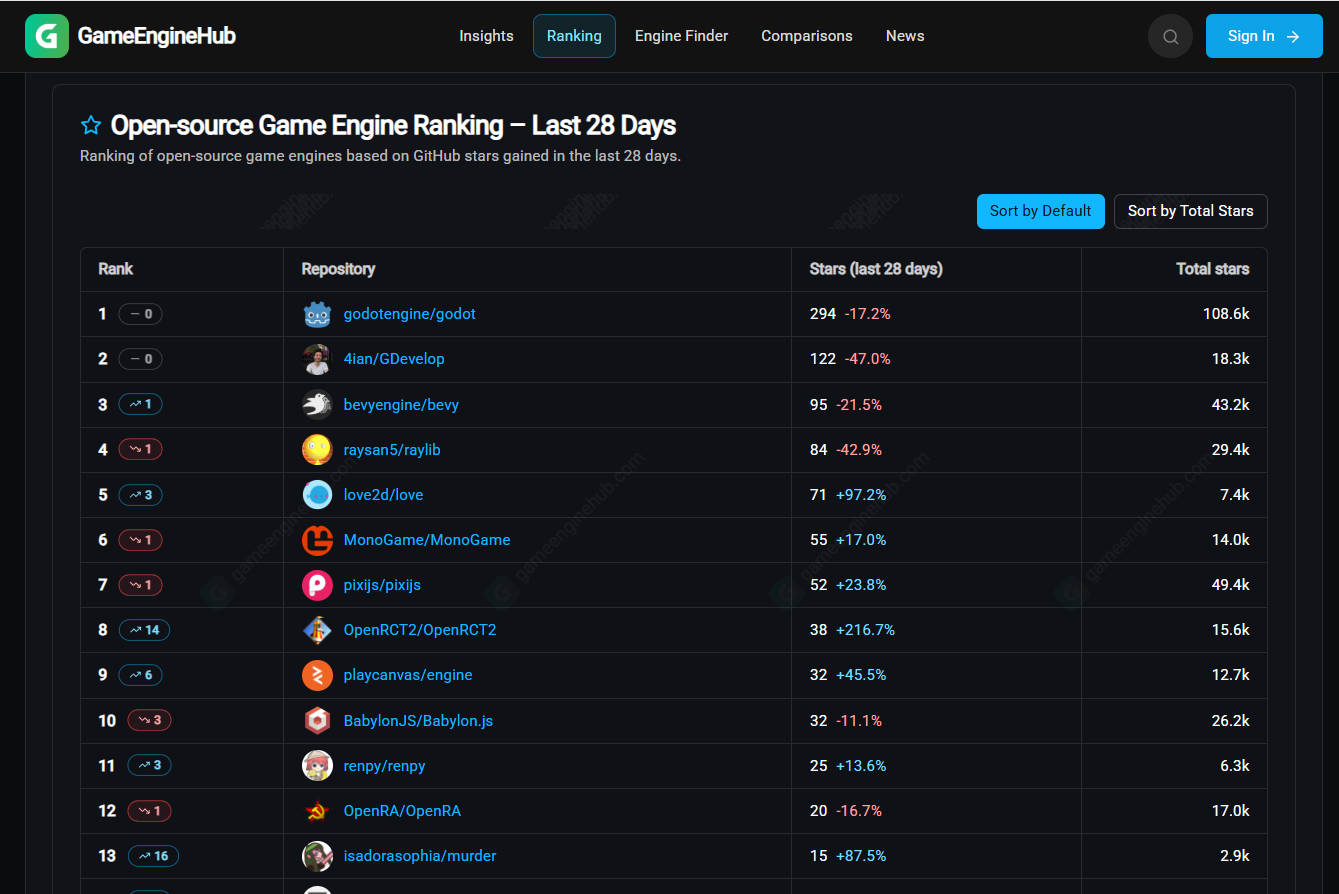Switch to Sort by Total Stars

pyautogui.click(x=1190, y=211)
